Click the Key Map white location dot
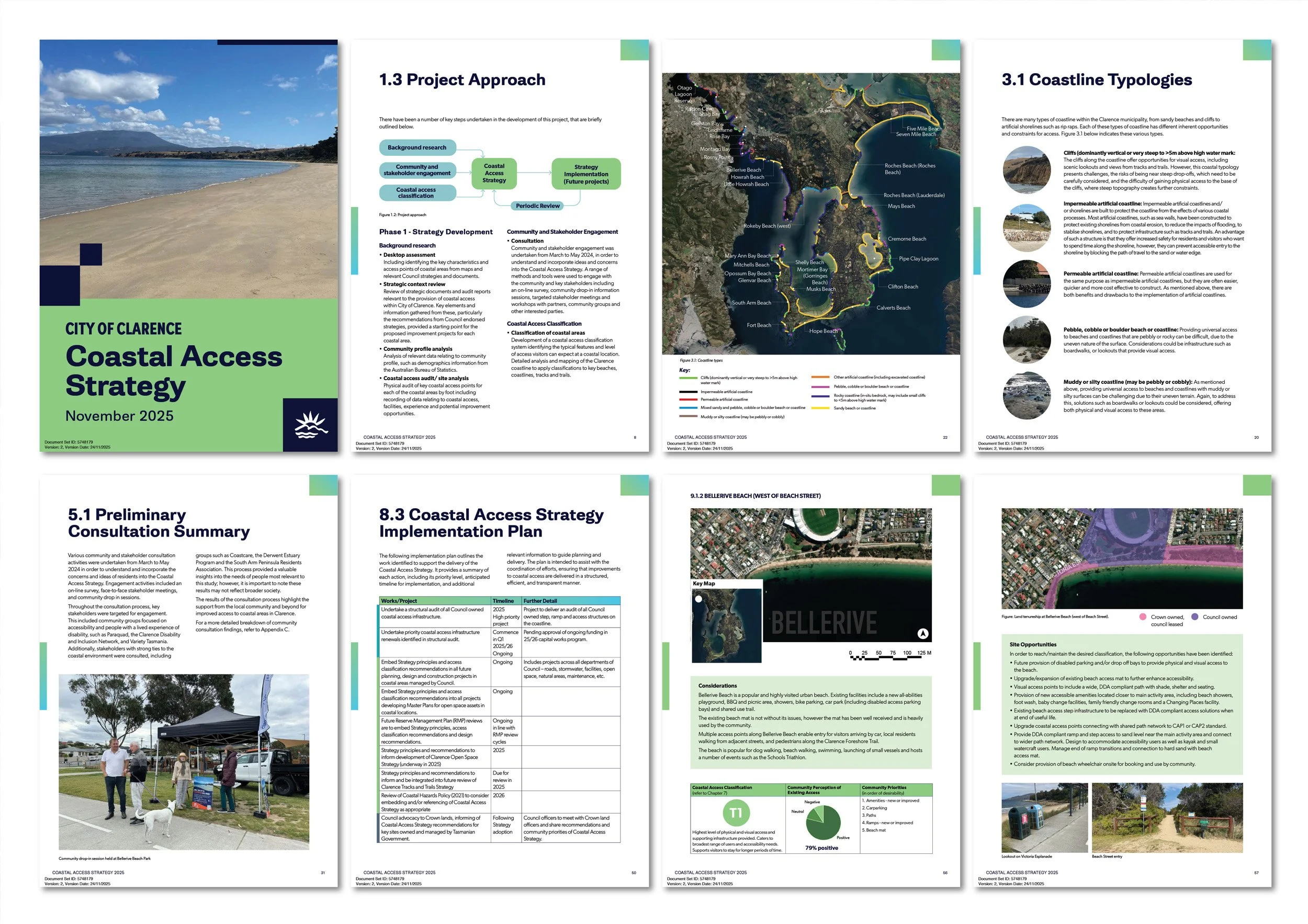The image size is (1308, 924). pos(698,599)
